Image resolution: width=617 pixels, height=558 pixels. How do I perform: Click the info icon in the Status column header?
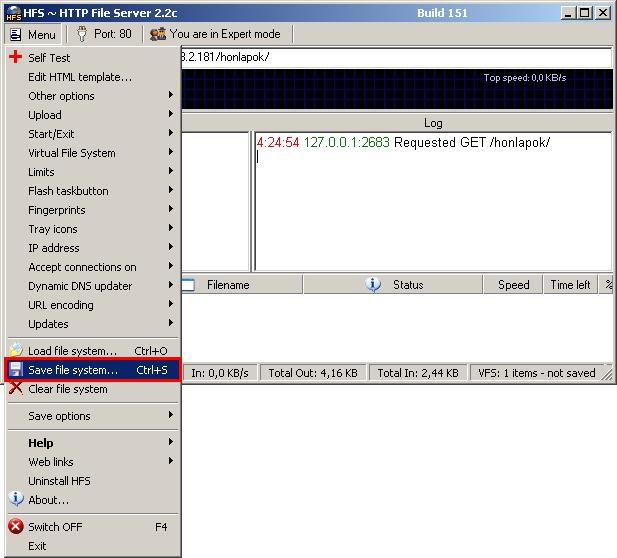(373, 284)
